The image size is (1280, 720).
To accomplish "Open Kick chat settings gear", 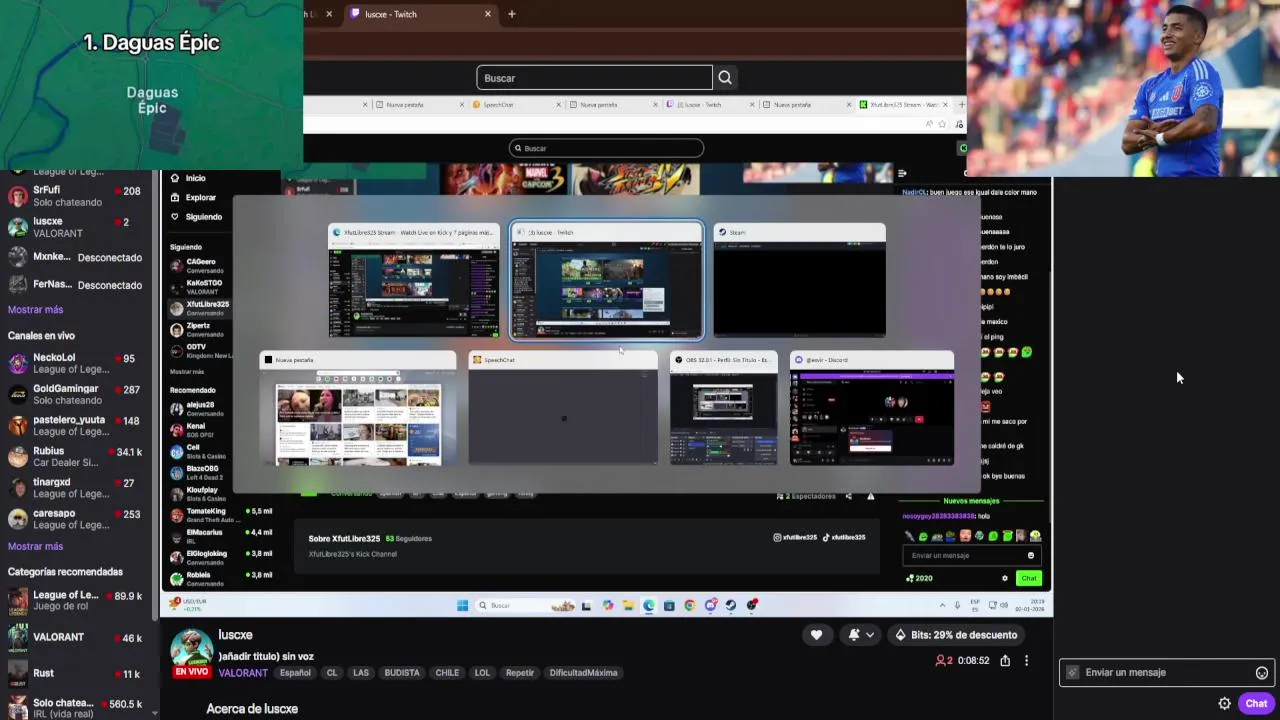I will pos(1005,578).
